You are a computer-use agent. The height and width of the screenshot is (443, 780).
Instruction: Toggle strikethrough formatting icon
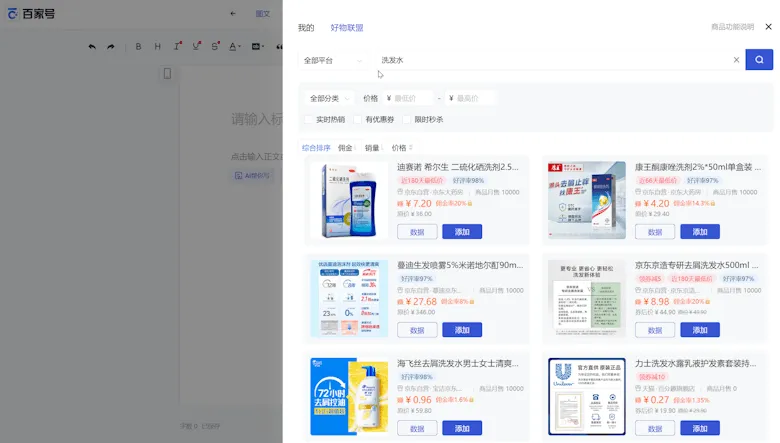(215, 46)
